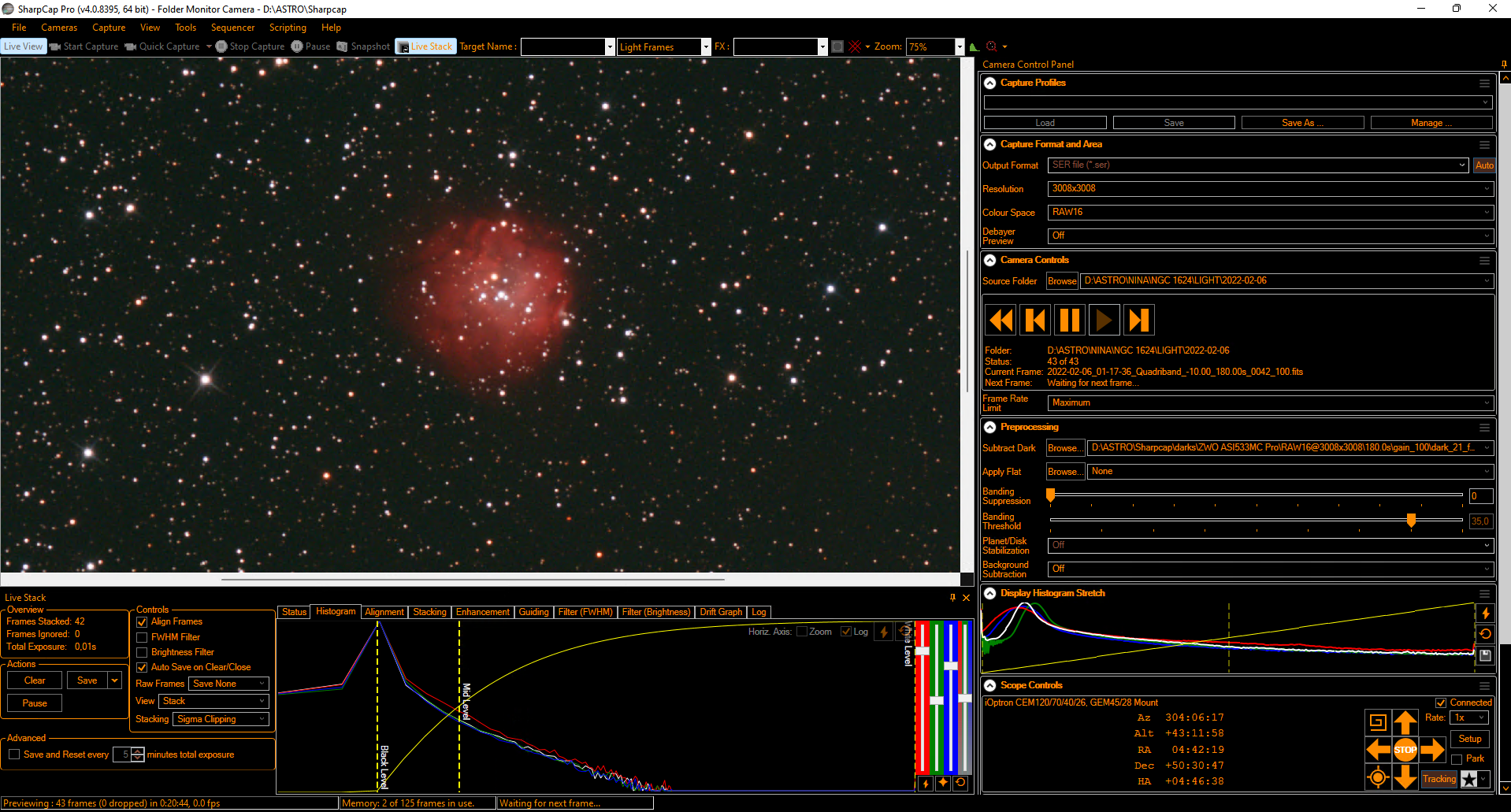1511x812 pixels.
Task: Click the Clear live stack button
Action: point(35,680)
